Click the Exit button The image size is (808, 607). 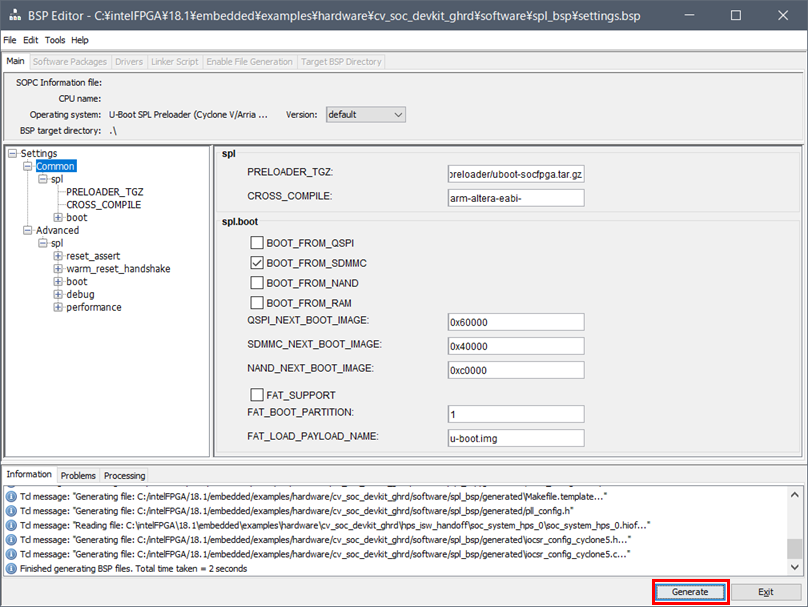click(765, 592)
